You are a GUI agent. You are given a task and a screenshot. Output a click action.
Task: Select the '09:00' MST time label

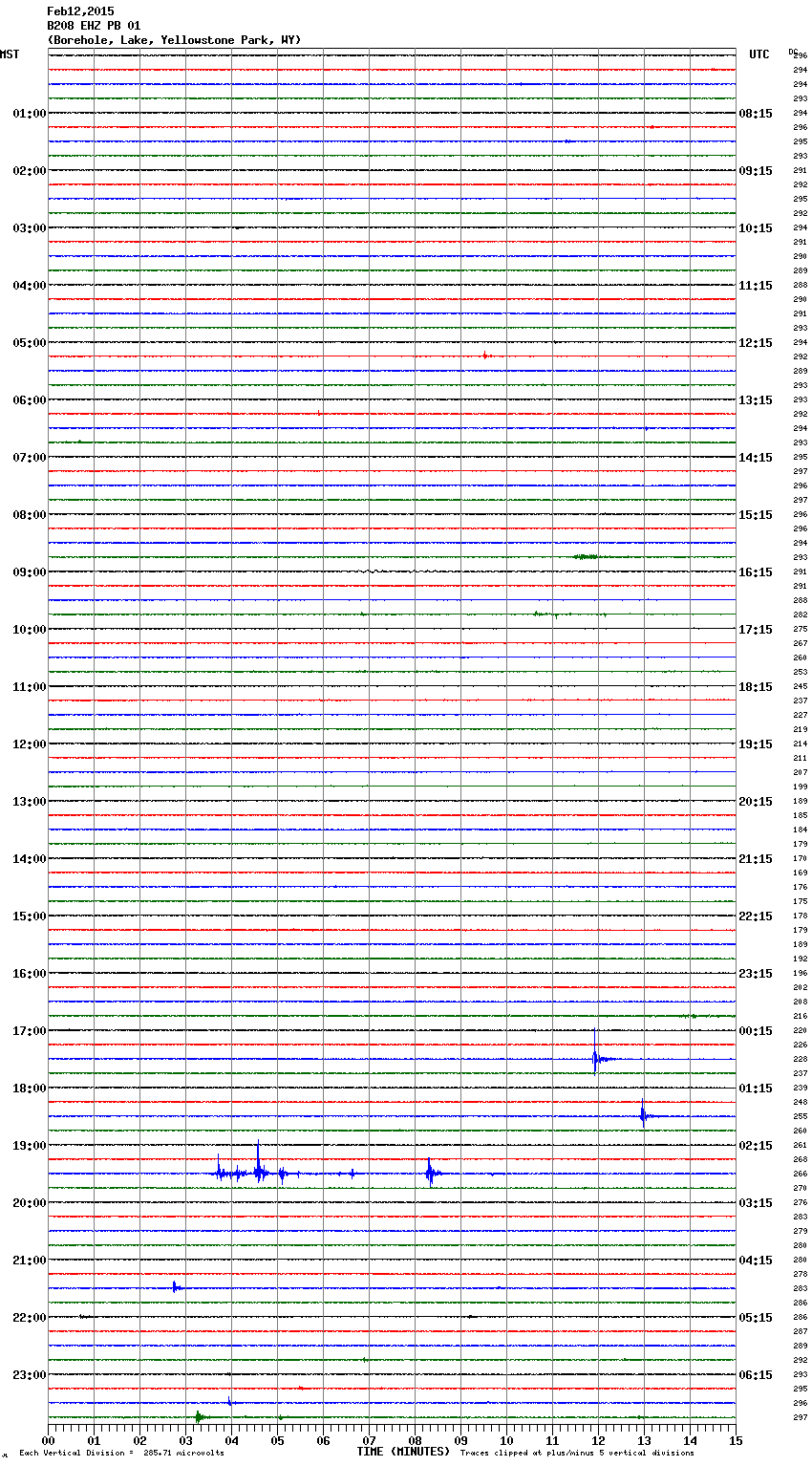[x=30, y=572]
